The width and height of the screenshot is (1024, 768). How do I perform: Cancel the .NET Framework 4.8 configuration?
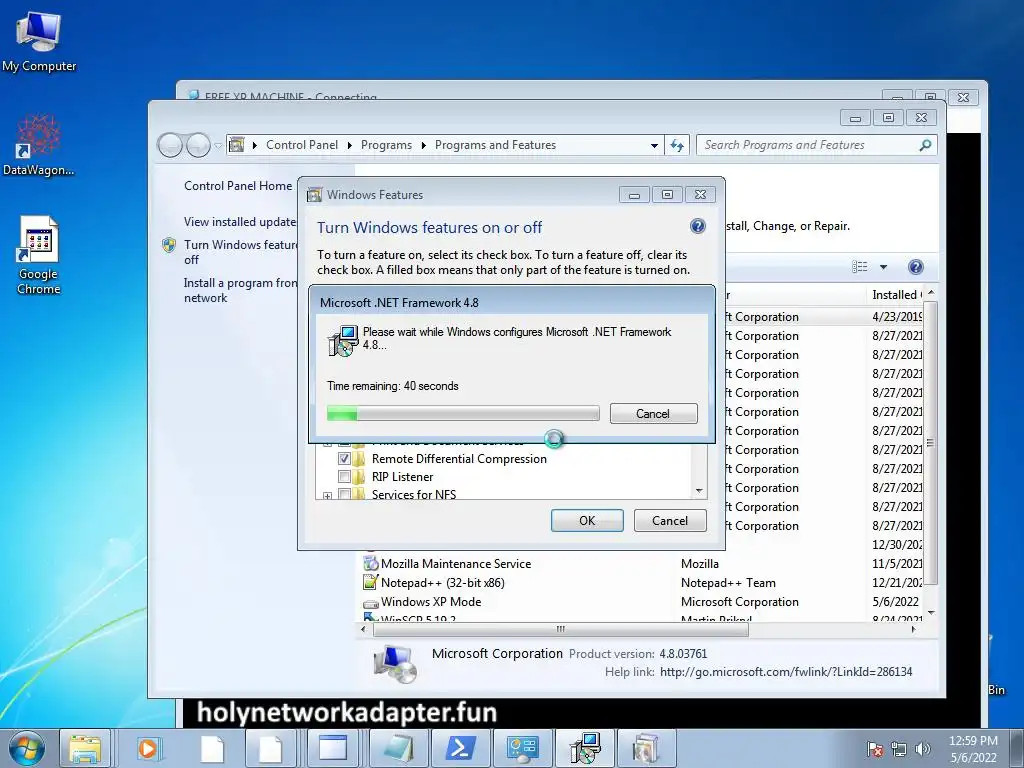pyautogui.click(x=653, y=413)
